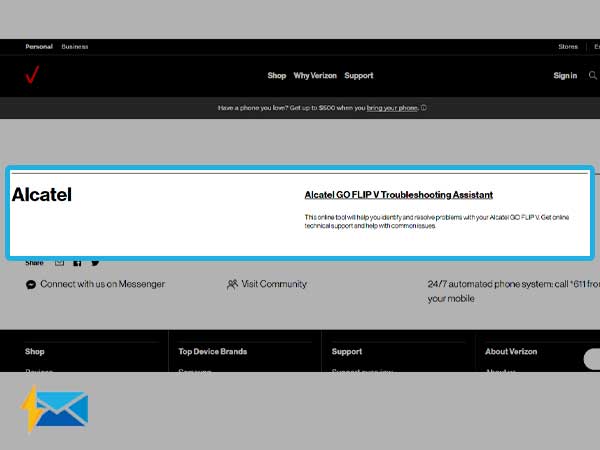Click the Shop footer heading

(x=35, y=351)
